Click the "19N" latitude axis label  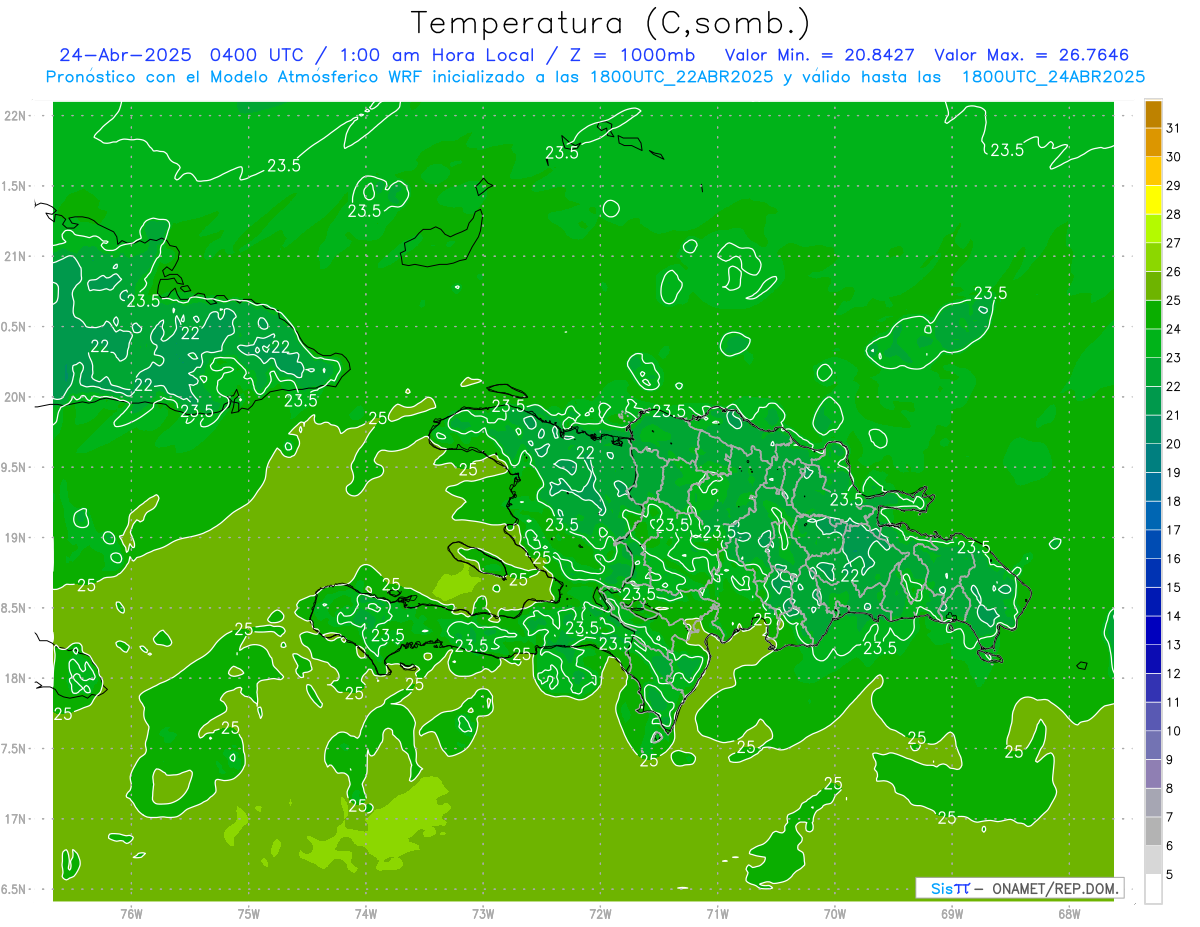pyautogui.click(x=16, y=538)
